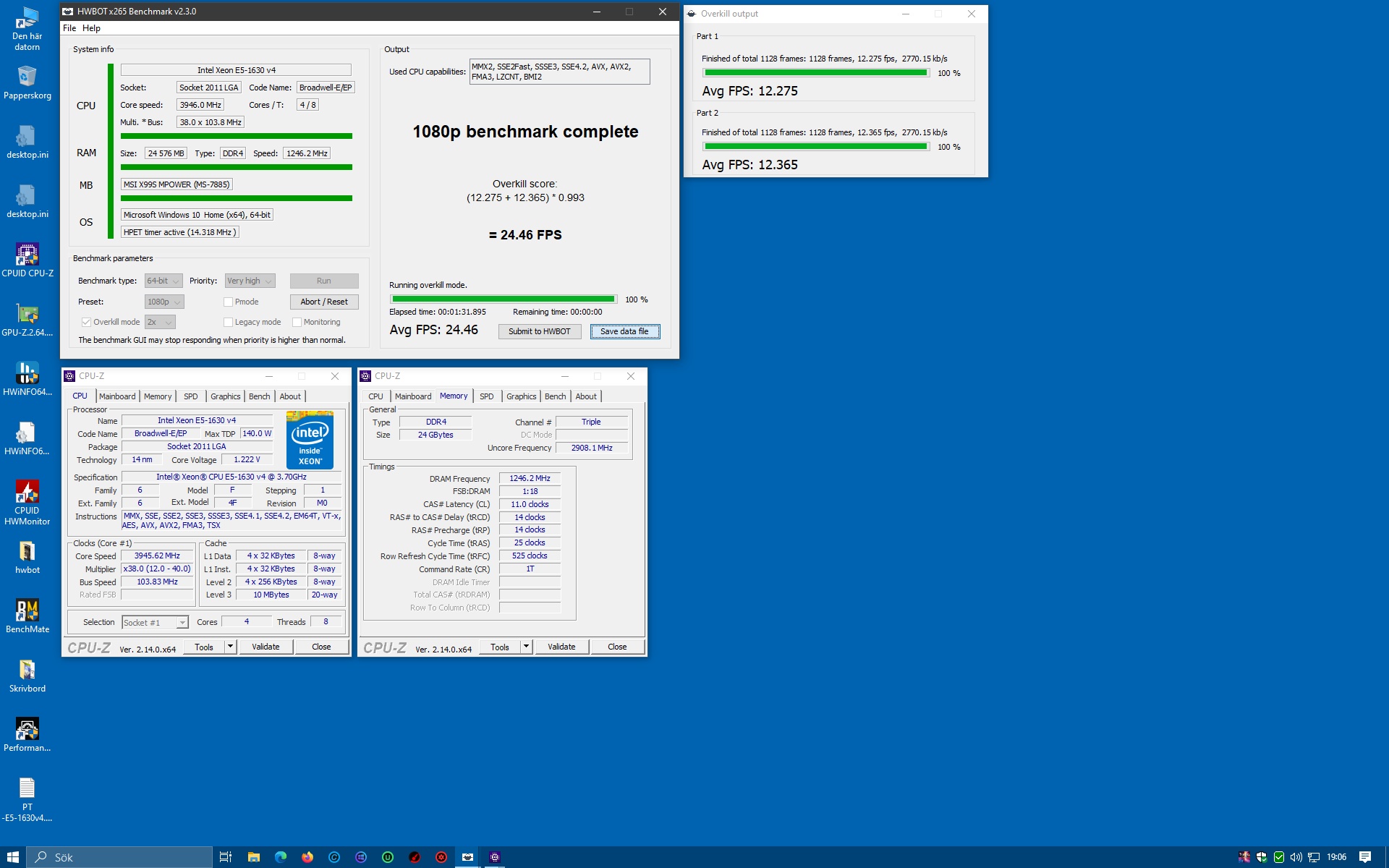The height and width of the screenshot is (868, 1389).
Task: Click Tools button in right CPU-Z window
Action: pyautogui.click(x=500, y=647)
